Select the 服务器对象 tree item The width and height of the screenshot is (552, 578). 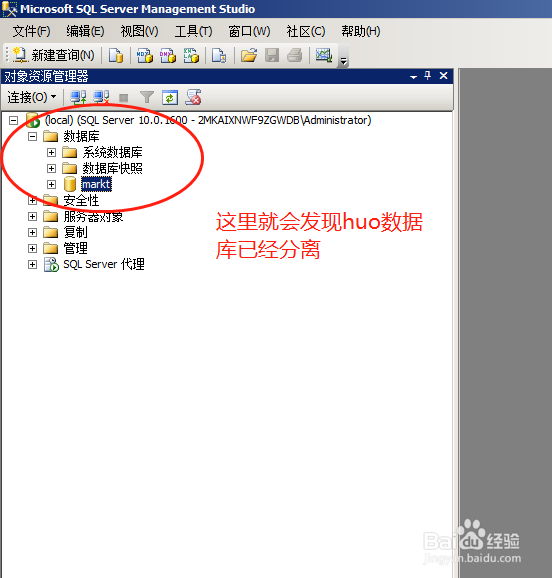[x=93, y=216]
